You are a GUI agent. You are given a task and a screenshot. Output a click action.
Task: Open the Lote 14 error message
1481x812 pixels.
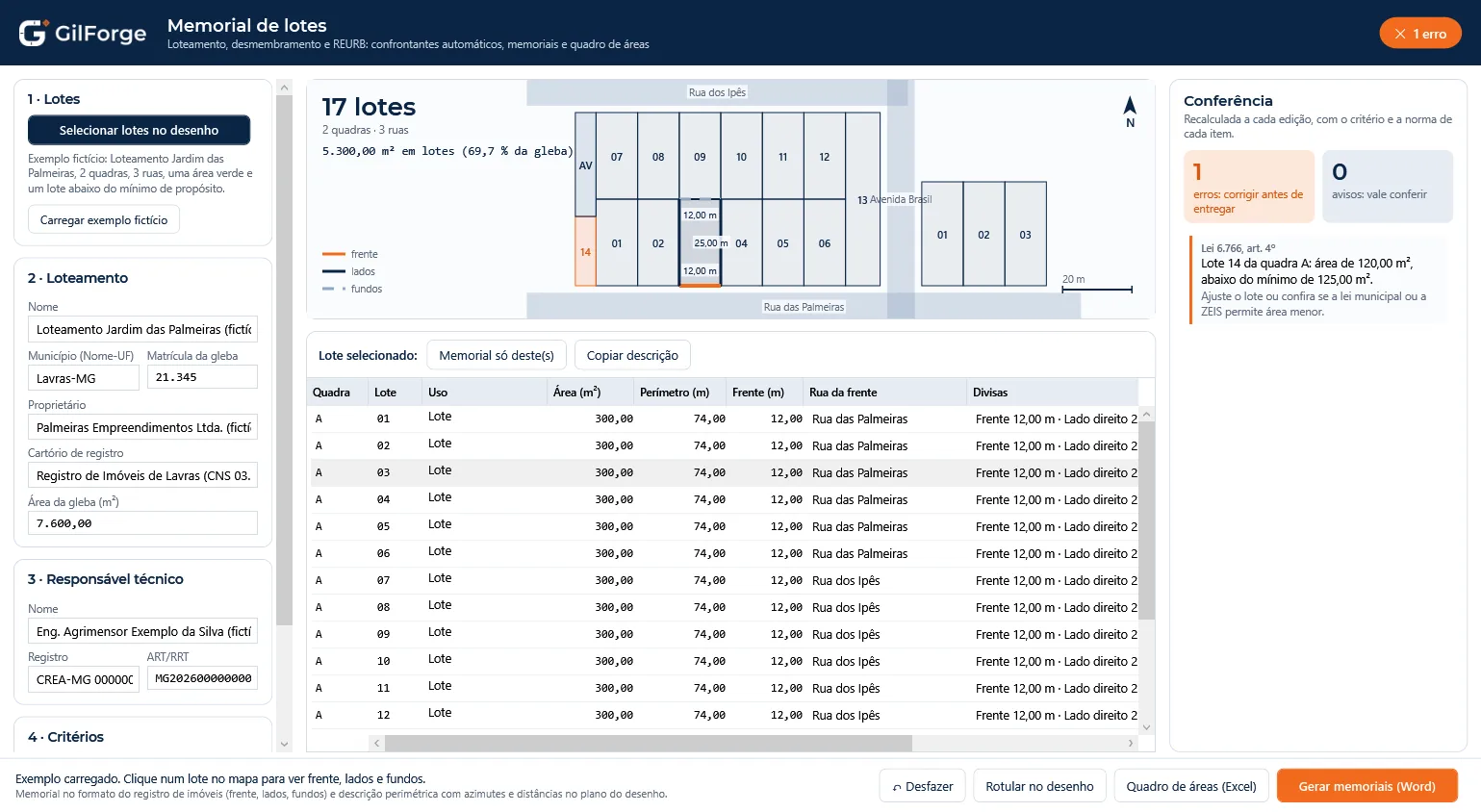click(1318, 280)
